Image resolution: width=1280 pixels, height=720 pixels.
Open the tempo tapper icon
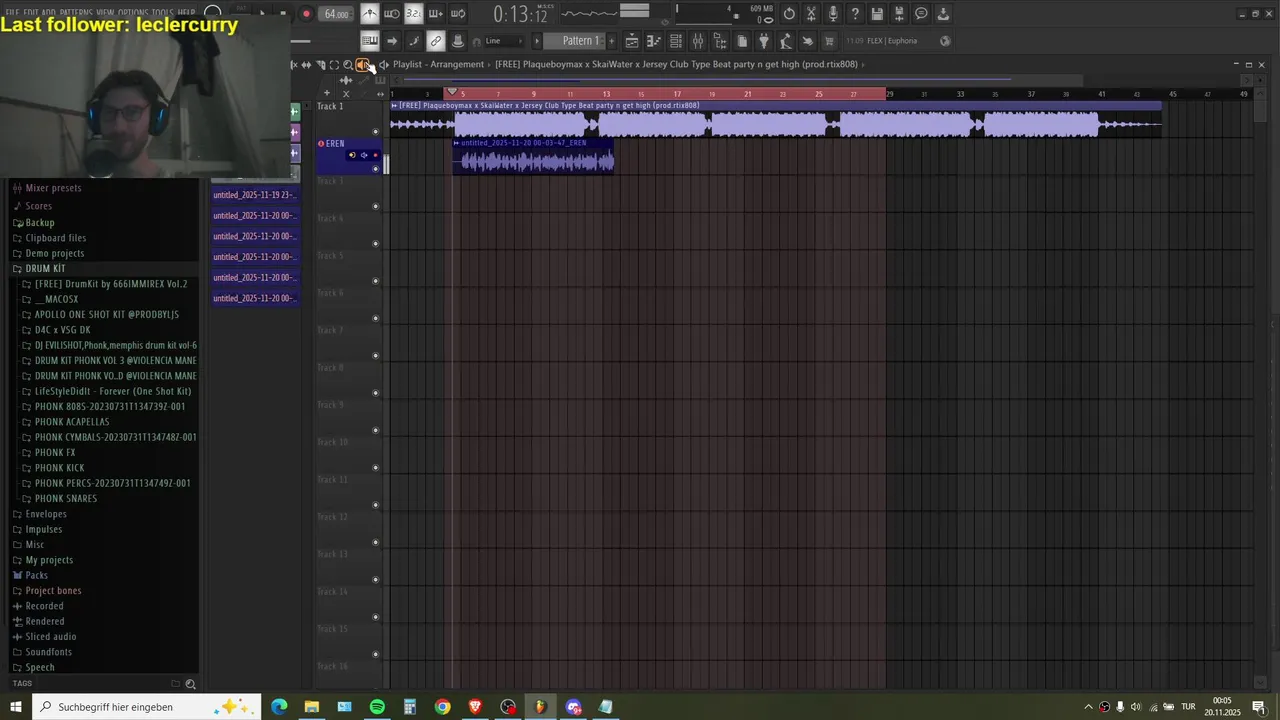(x=786, y=41)
